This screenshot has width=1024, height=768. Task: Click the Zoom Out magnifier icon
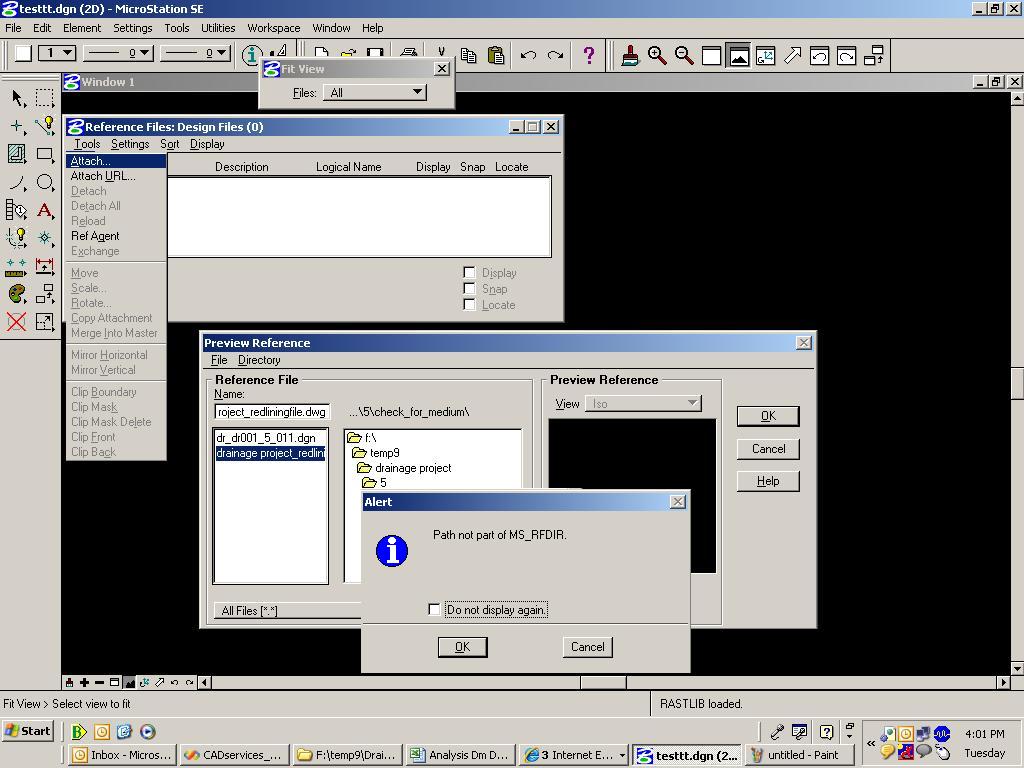(x=684, y=56)
